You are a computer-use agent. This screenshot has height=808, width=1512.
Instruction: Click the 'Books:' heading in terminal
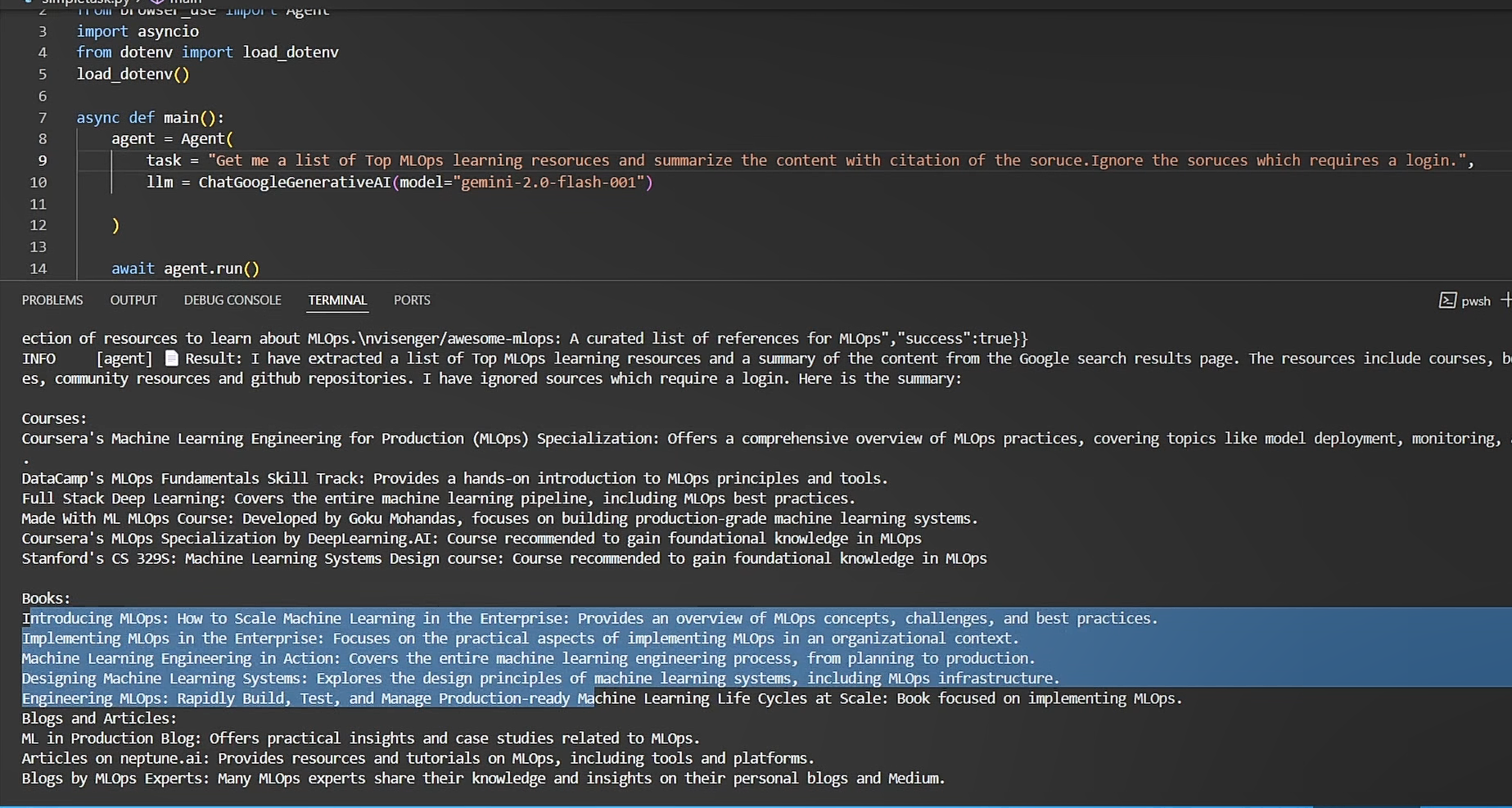(x=46, y=598)
